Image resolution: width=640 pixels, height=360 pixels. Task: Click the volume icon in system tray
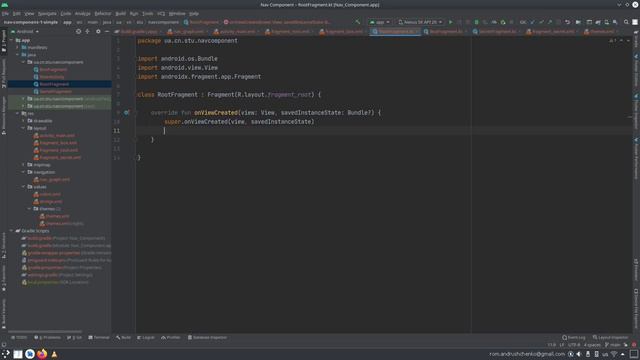coord(579,354)
